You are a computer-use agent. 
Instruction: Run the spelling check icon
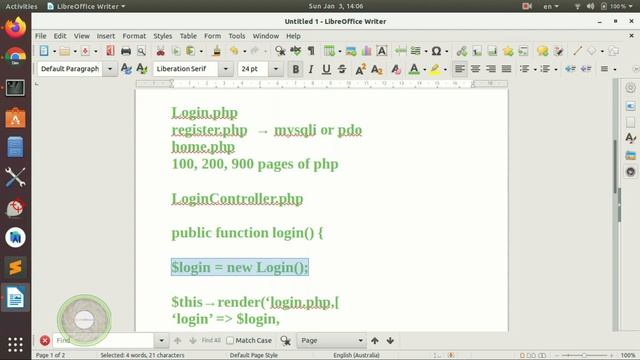coord(296,51)
